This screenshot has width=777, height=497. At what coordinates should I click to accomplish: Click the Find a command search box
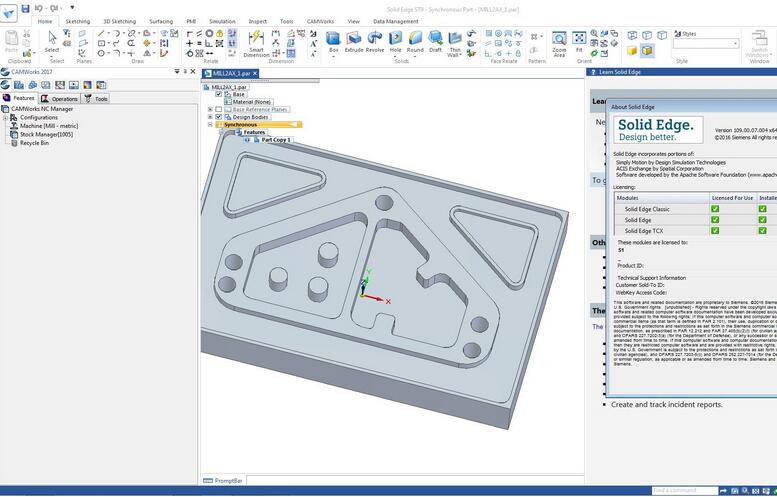coord(684,491)
